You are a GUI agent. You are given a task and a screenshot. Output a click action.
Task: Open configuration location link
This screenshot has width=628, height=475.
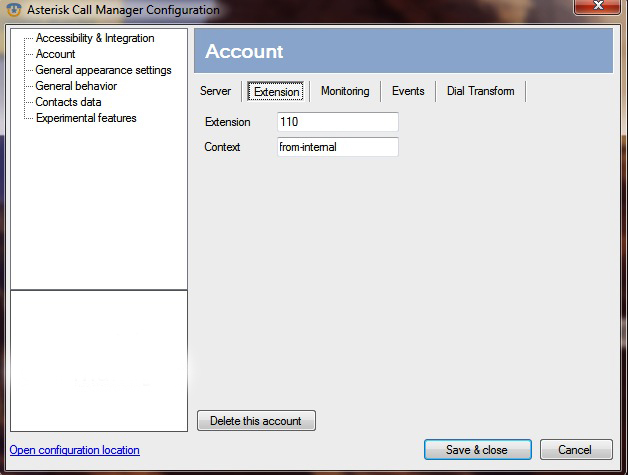click(x=74, y=450)
